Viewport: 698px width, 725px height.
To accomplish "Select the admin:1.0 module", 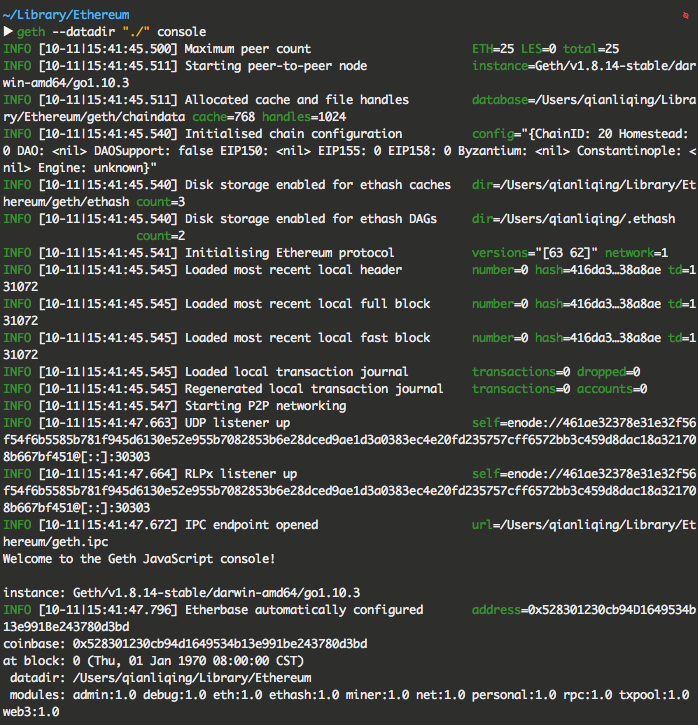I will 104,695.
